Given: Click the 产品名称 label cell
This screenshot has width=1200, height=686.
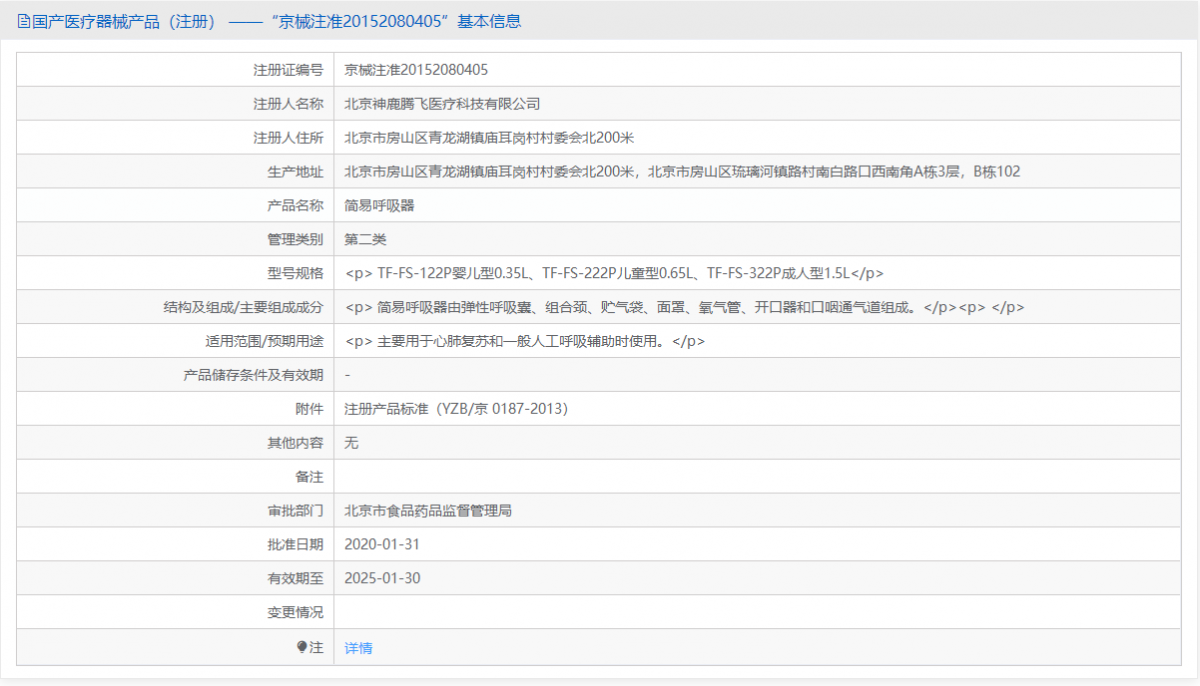Looking at the screenshot, I should [x=175, y=206].
